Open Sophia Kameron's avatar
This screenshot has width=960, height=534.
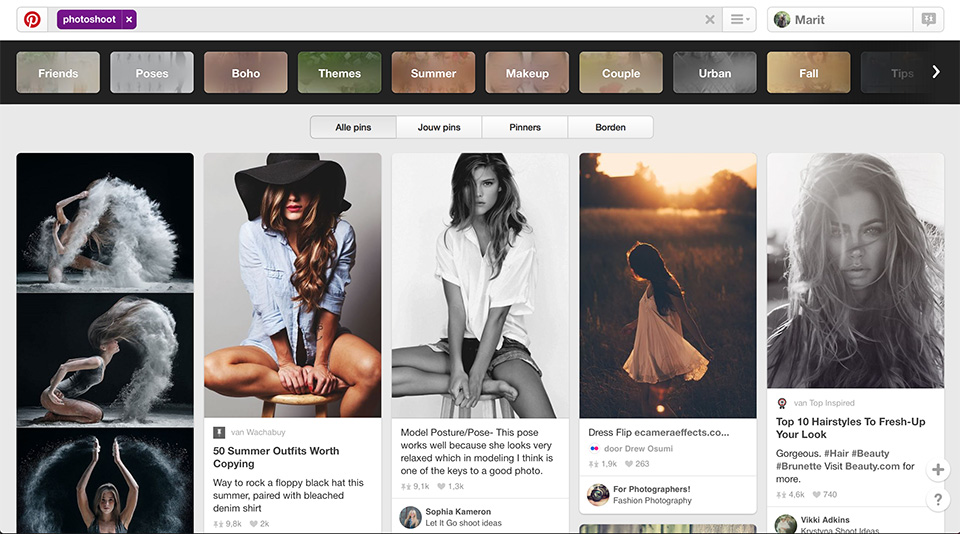410,517
